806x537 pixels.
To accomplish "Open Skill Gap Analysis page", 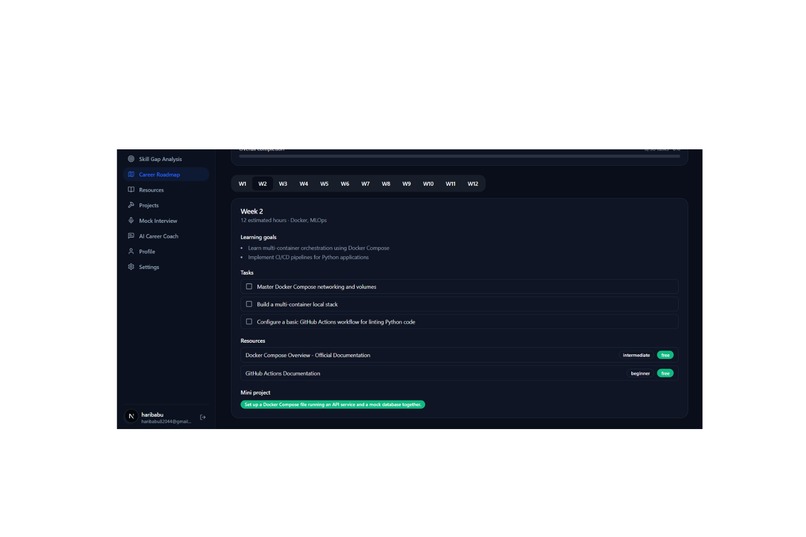I will pyautogui.click(x=160, y=159).
